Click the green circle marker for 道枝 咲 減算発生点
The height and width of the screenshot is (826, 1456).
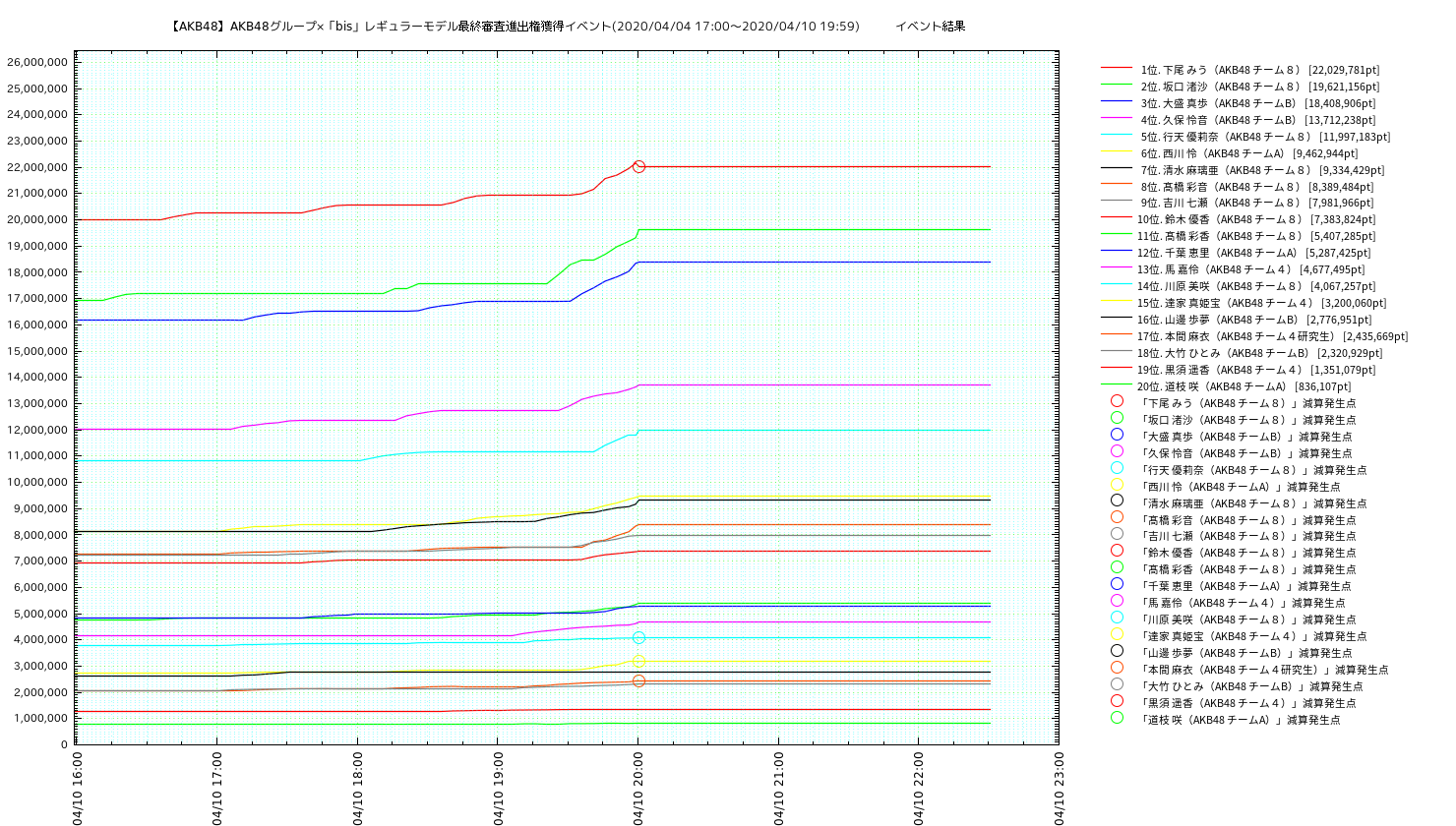click(x=1117, y=718)
